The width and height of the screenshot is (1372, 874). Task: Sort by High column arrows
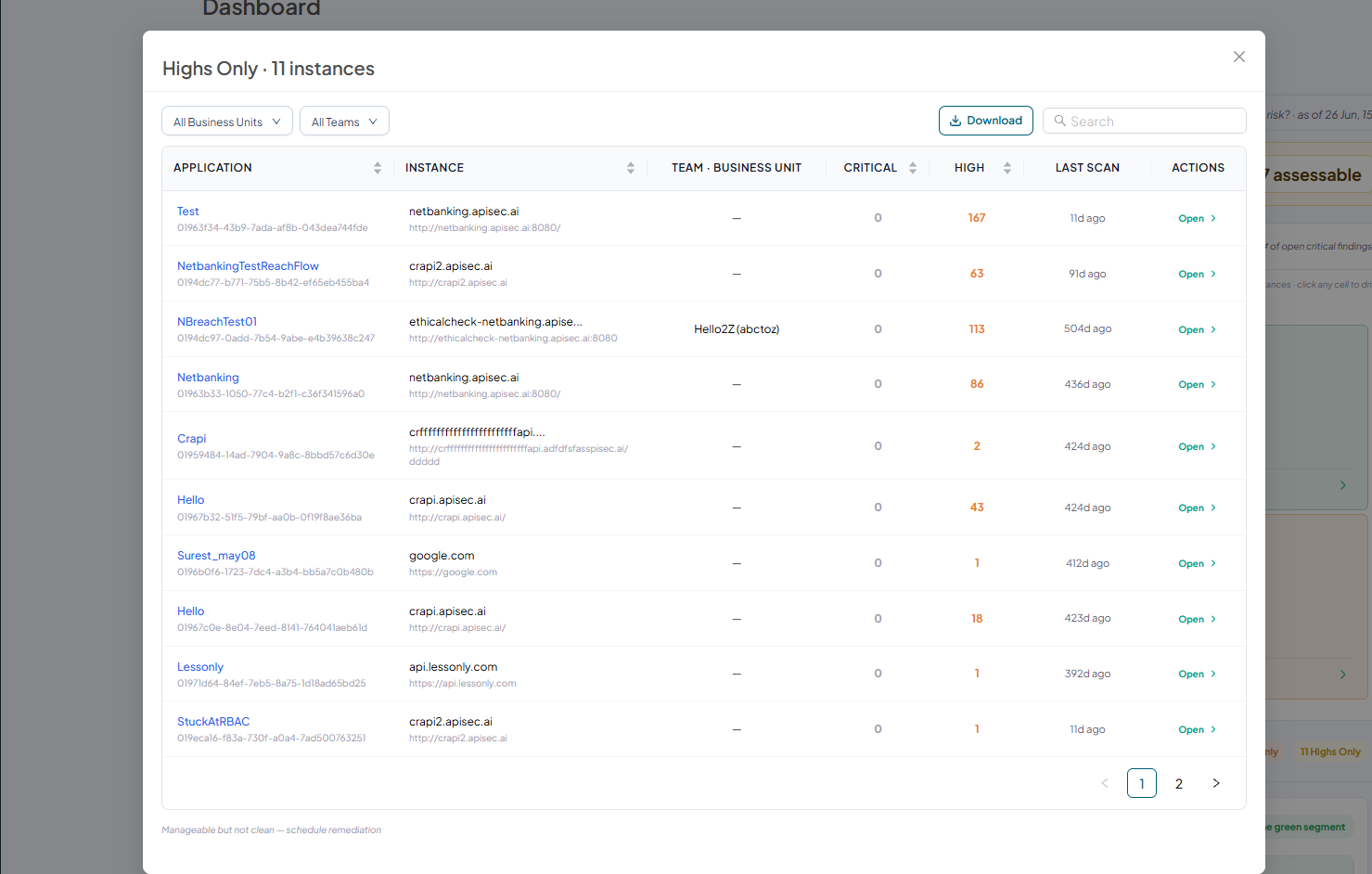(1007, 168)
